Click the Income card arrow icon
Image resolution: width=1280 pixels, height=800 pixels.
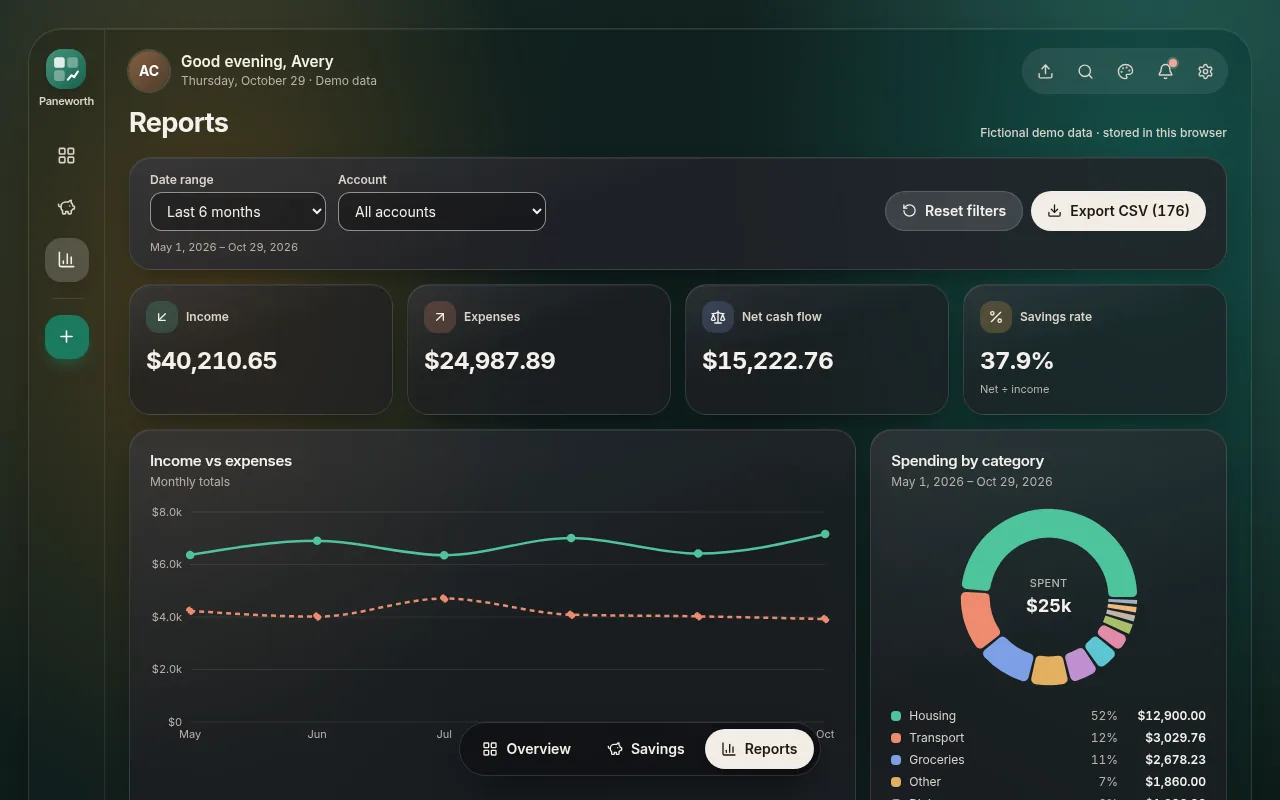tap(162, 317)
